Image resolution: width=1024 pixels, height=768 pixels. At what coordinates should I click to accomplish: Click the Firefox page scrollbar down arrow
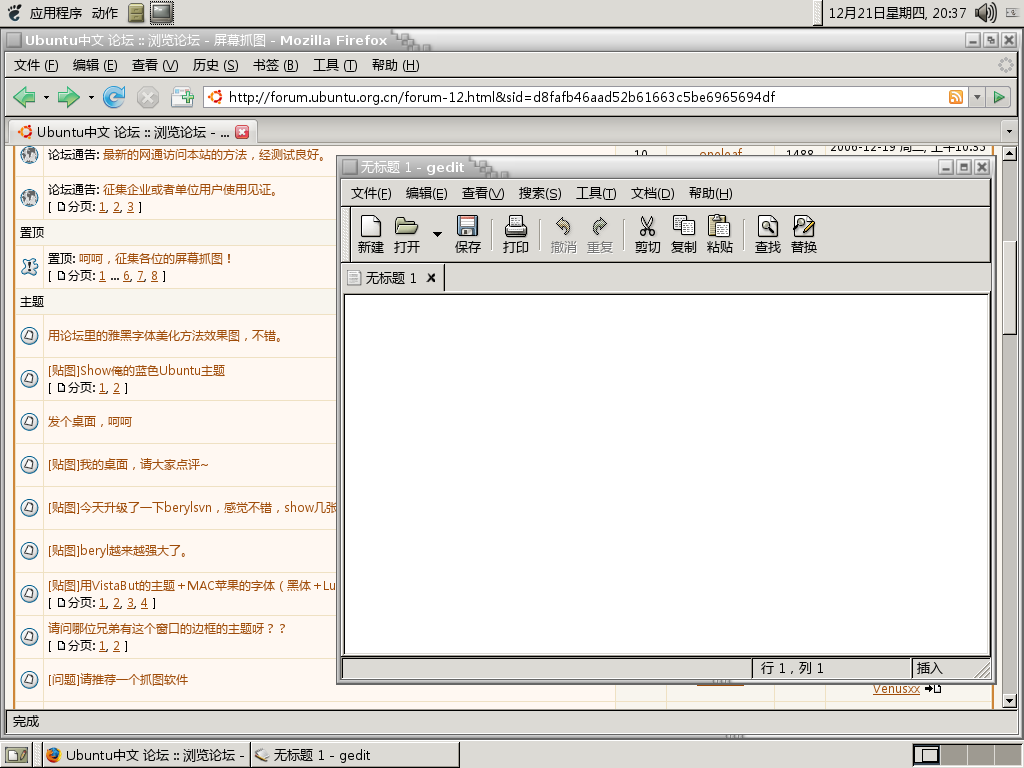click(1009, 701)
